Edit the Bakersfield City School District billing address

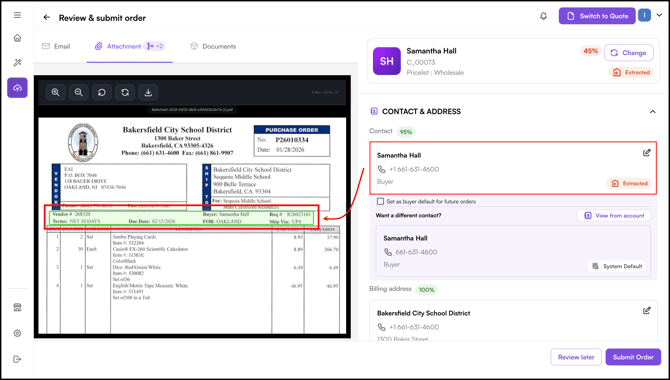coord(646,311)
